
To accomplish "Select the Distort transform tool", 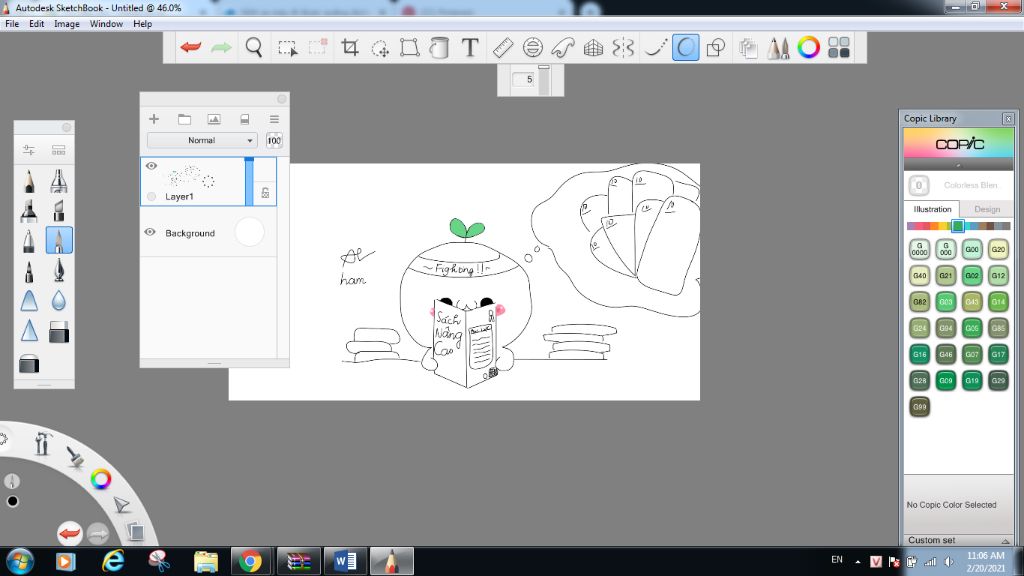I will click(409, 48).
